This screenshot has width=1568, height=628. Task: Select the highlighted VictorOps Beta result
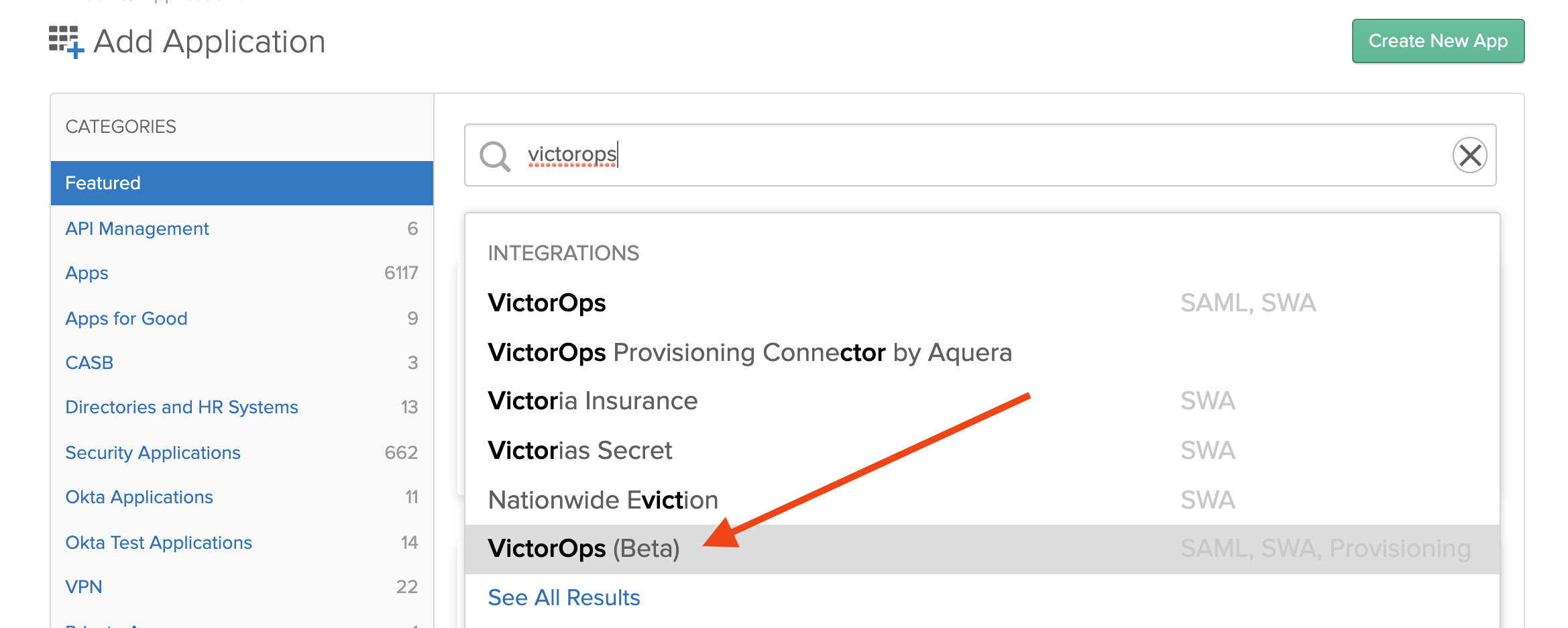(583, 548)
